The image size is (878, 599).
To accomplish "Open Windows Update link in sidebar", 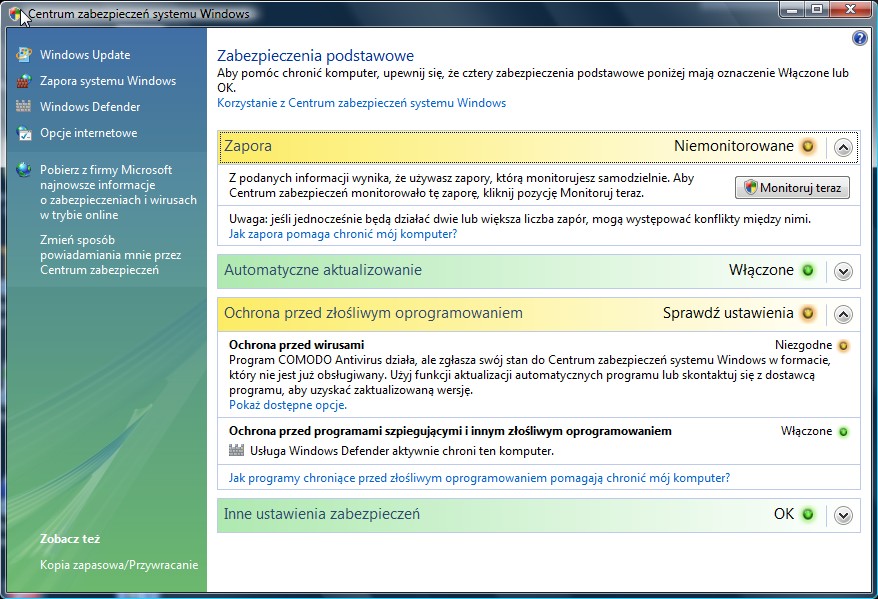I will coord(85,55).
